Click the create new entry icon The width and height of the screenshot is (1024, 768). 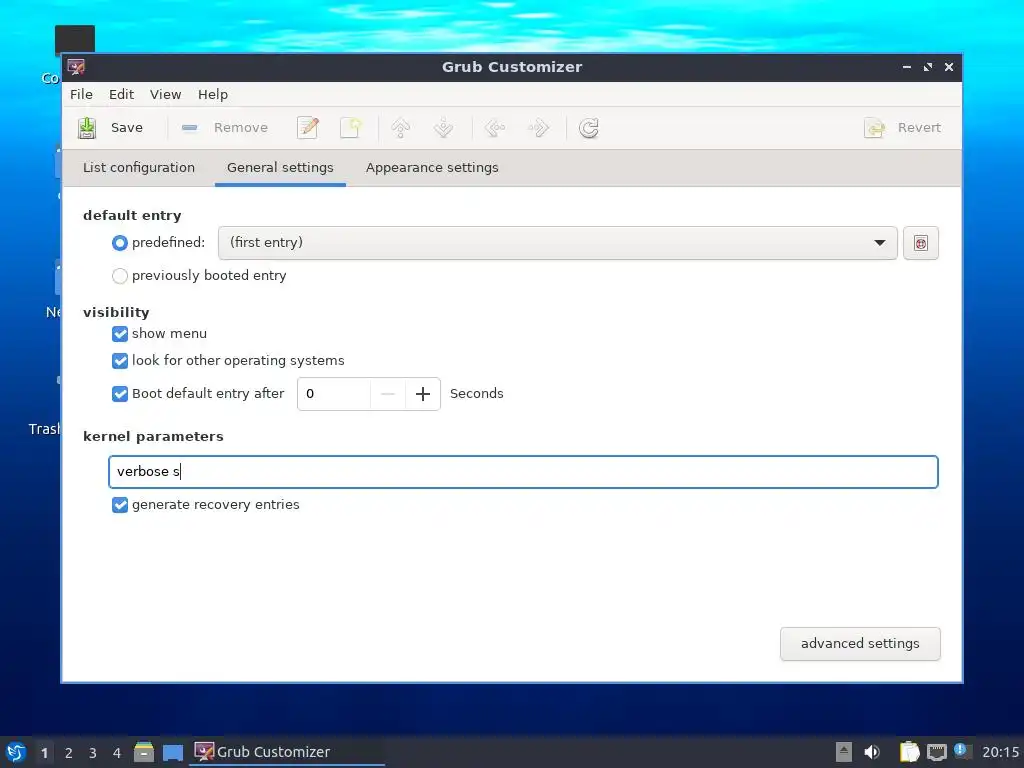tap(351, 128)
